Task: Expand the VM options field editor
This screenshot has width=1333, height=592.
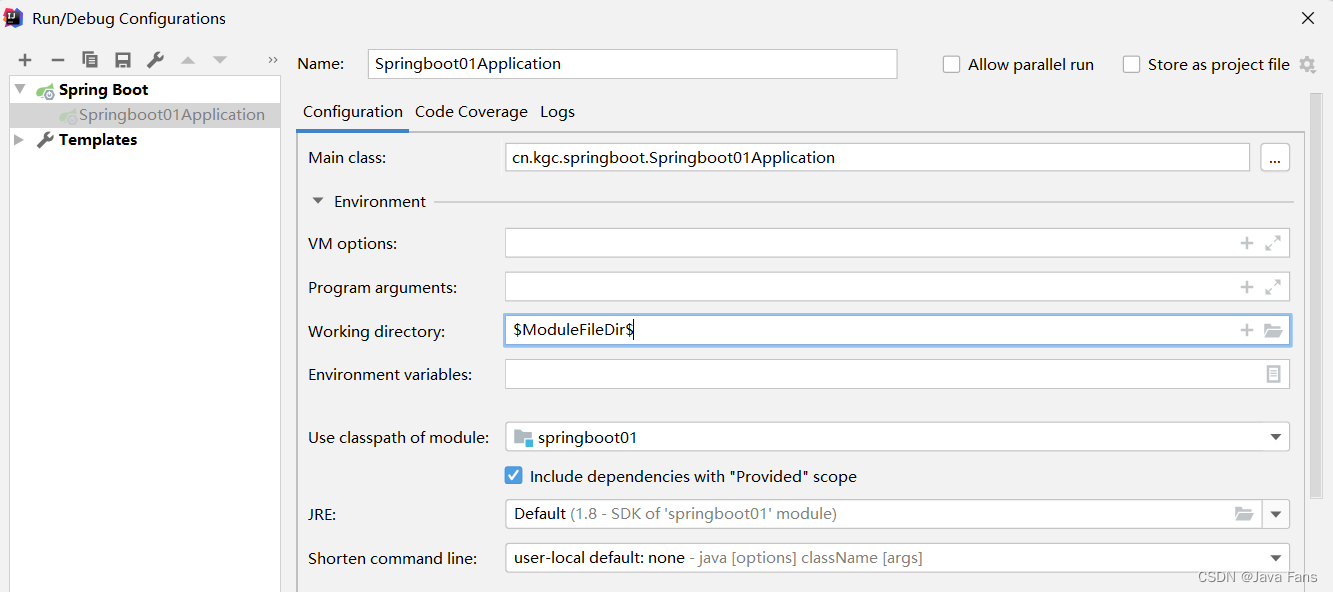Action: coord(1273,243)
